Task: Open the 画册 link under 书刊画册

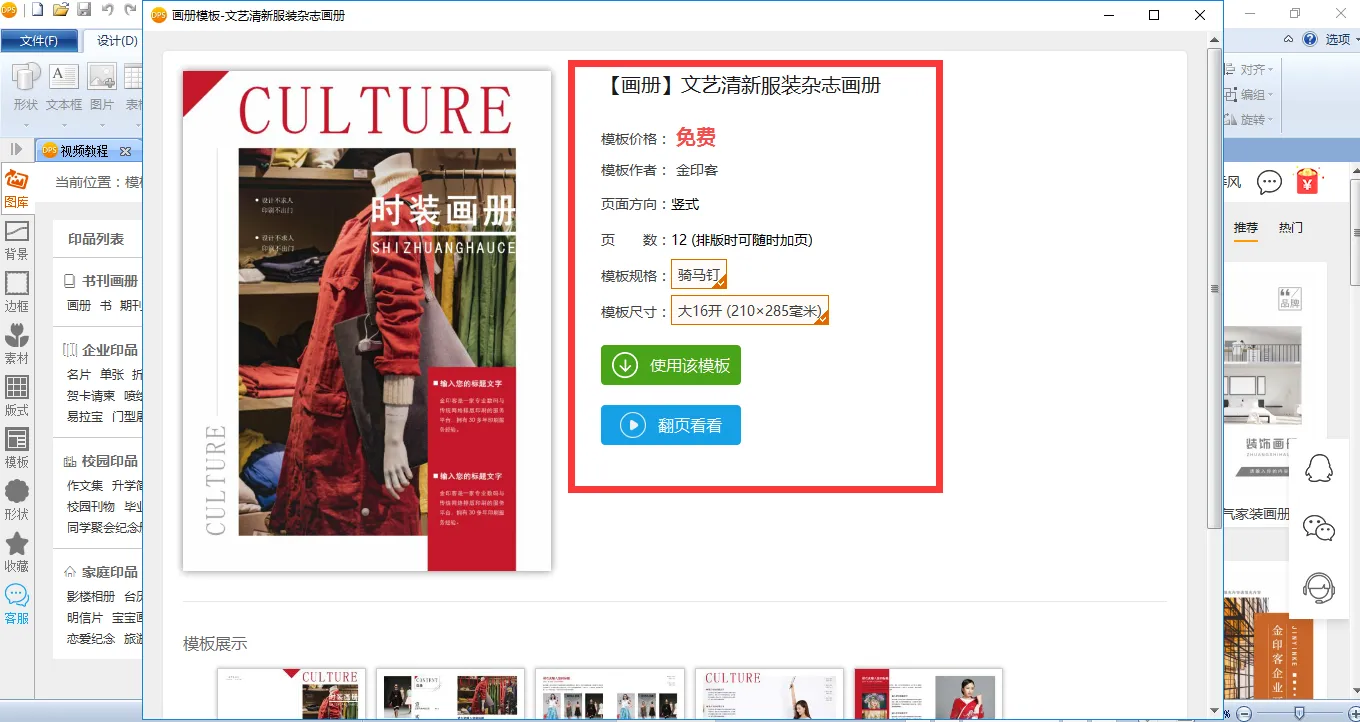Action: coord(79,306)
